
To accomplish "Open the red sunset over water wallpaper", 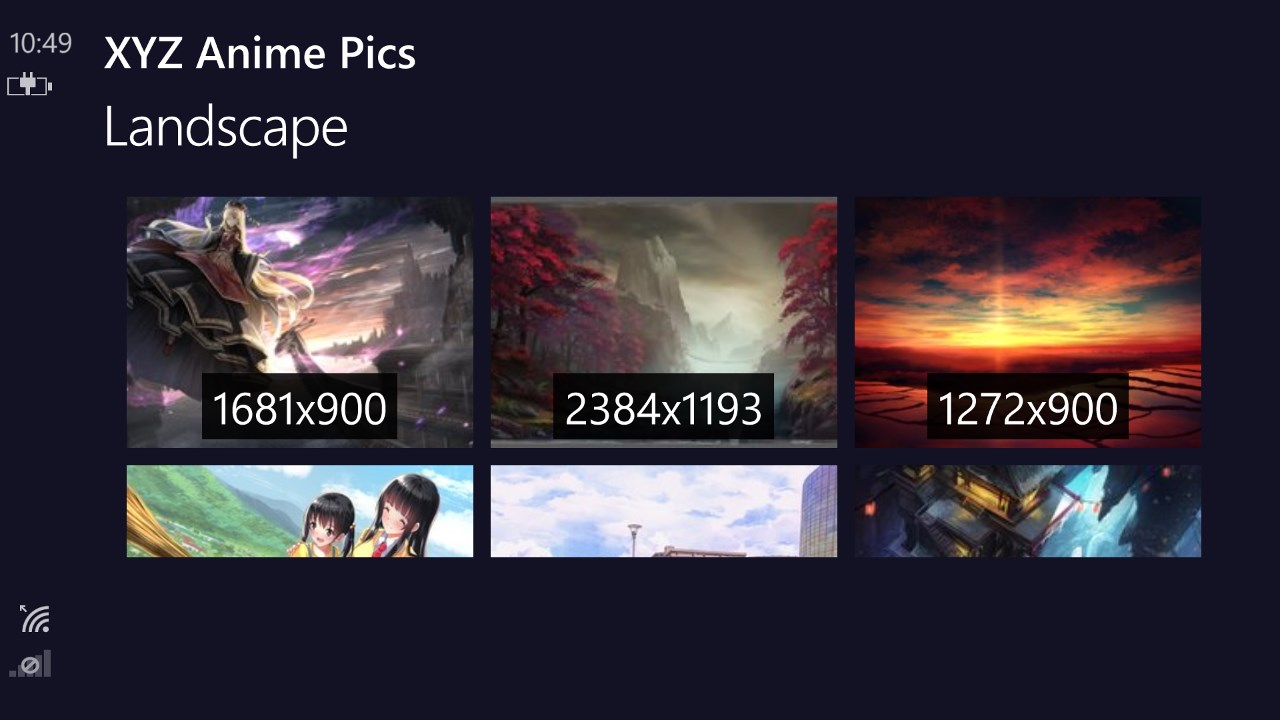I will (1028, 322).
